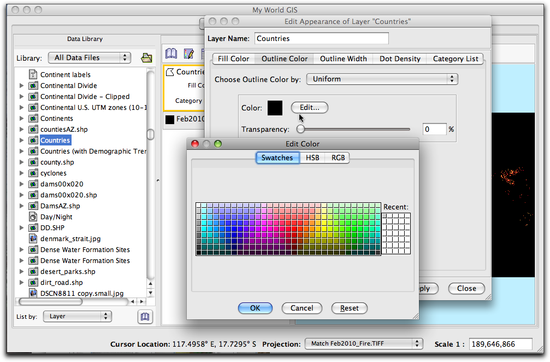Expand the Continents tree item
550x362 pixels.
21,118
